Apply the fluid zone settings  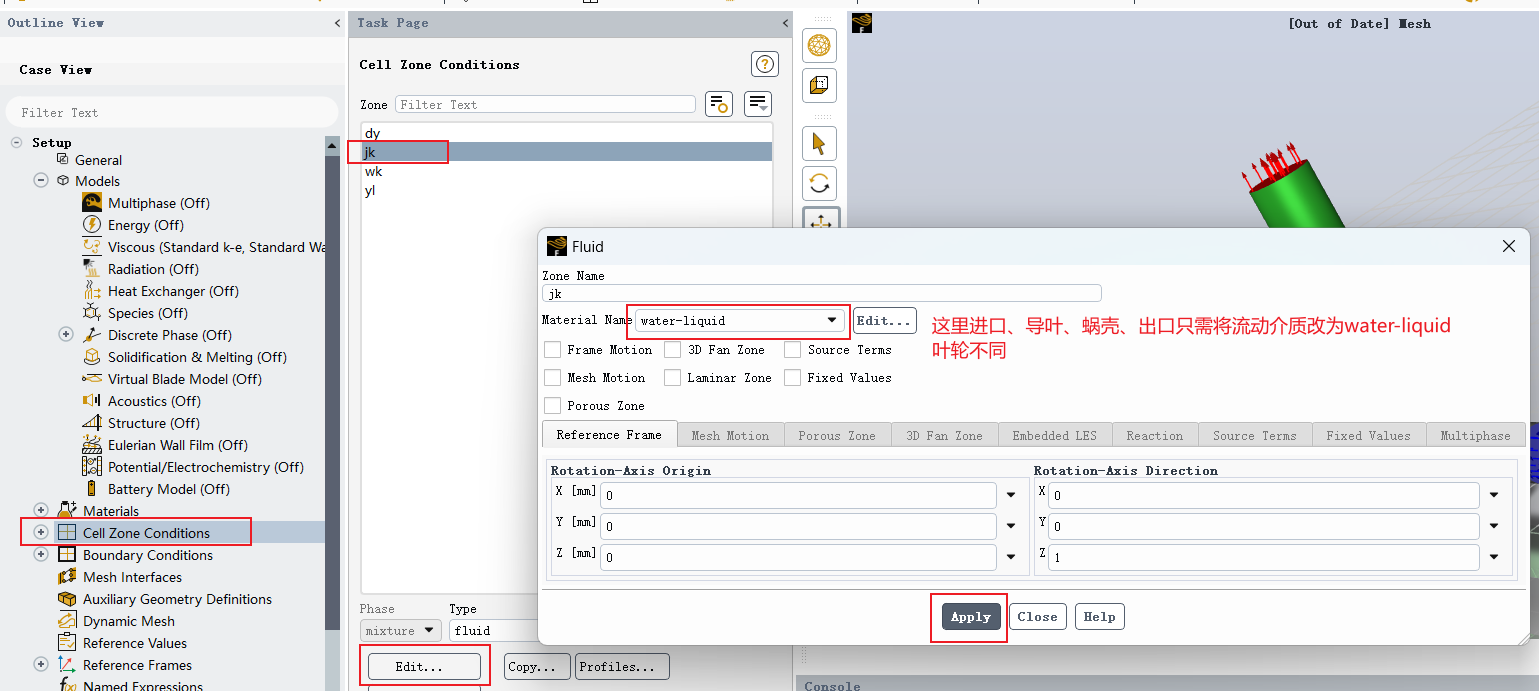point(970,617)
